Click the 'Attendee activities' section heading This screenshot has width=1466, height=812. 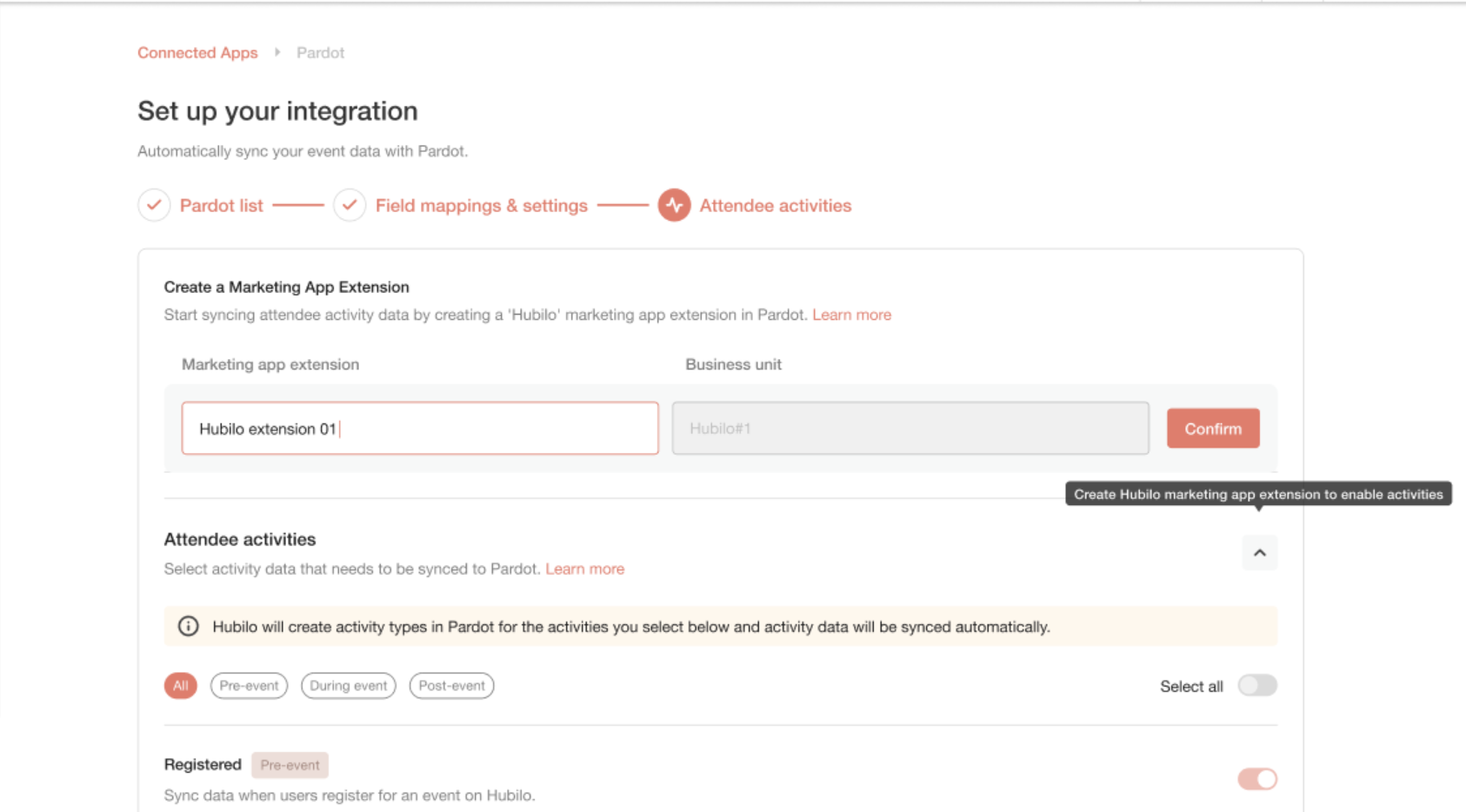click(x=240, y=539)
